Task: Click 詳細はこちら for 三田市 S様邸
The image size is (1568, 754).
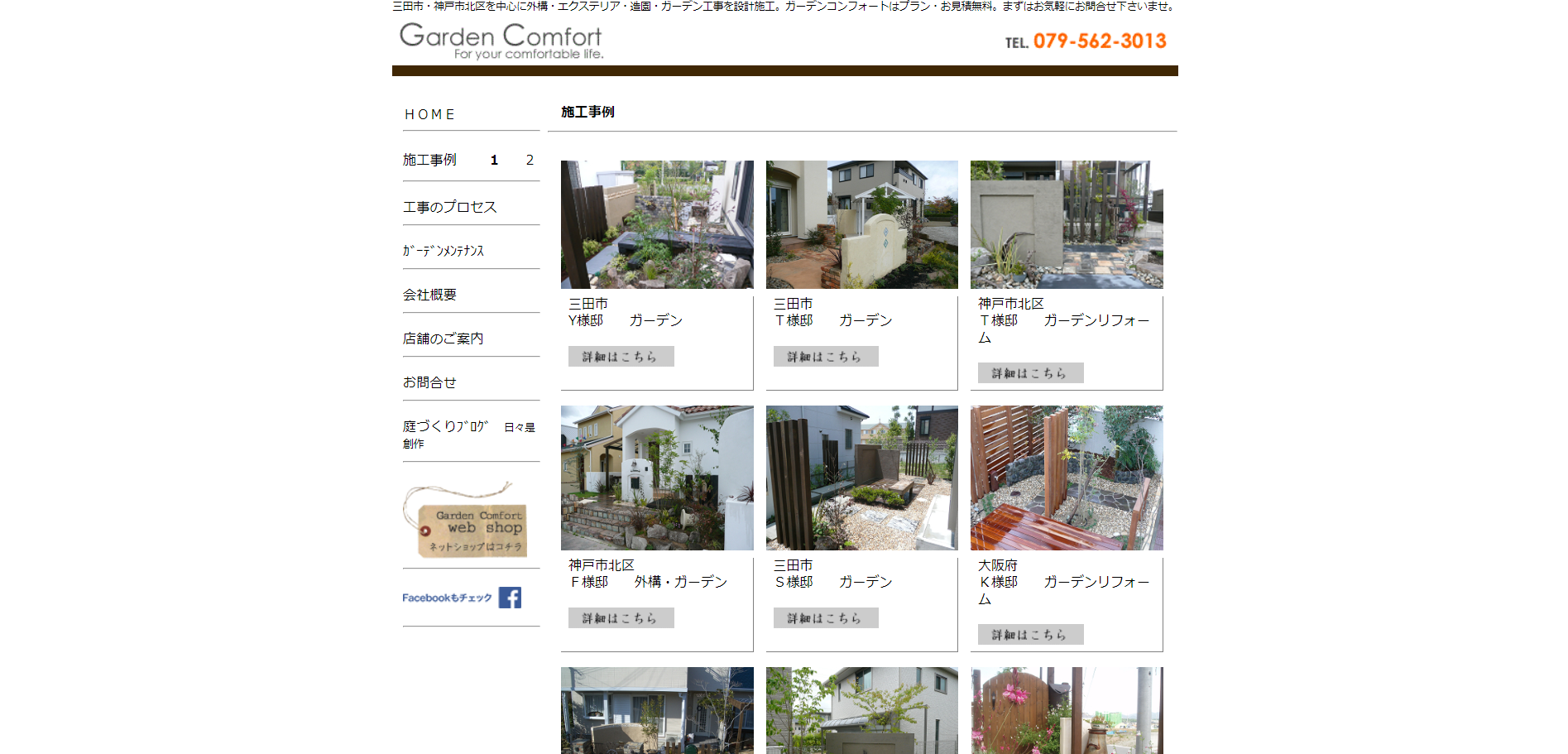Action: coord(825,618)
